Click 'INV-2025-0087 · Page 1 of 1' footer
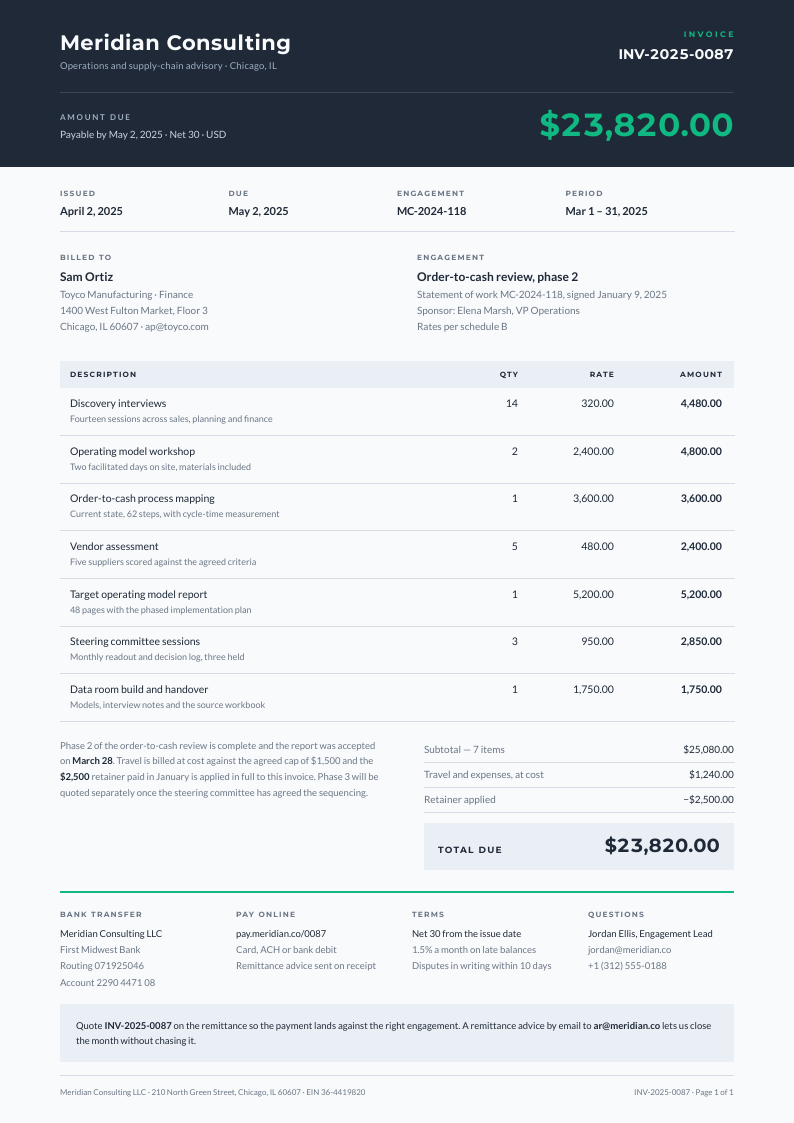 coord(684,1092)
